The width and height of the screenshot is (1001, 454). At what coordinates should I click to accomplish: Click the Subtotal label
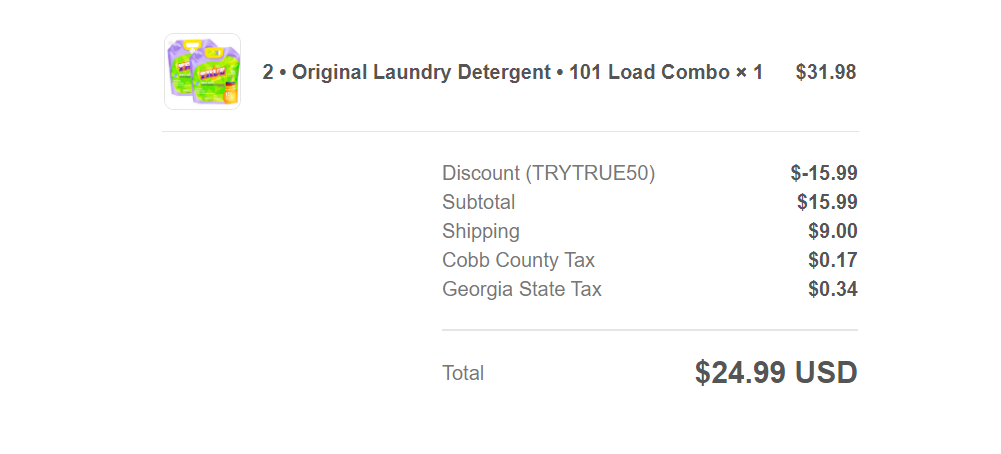pyautogui.click(x=478, y=202)
